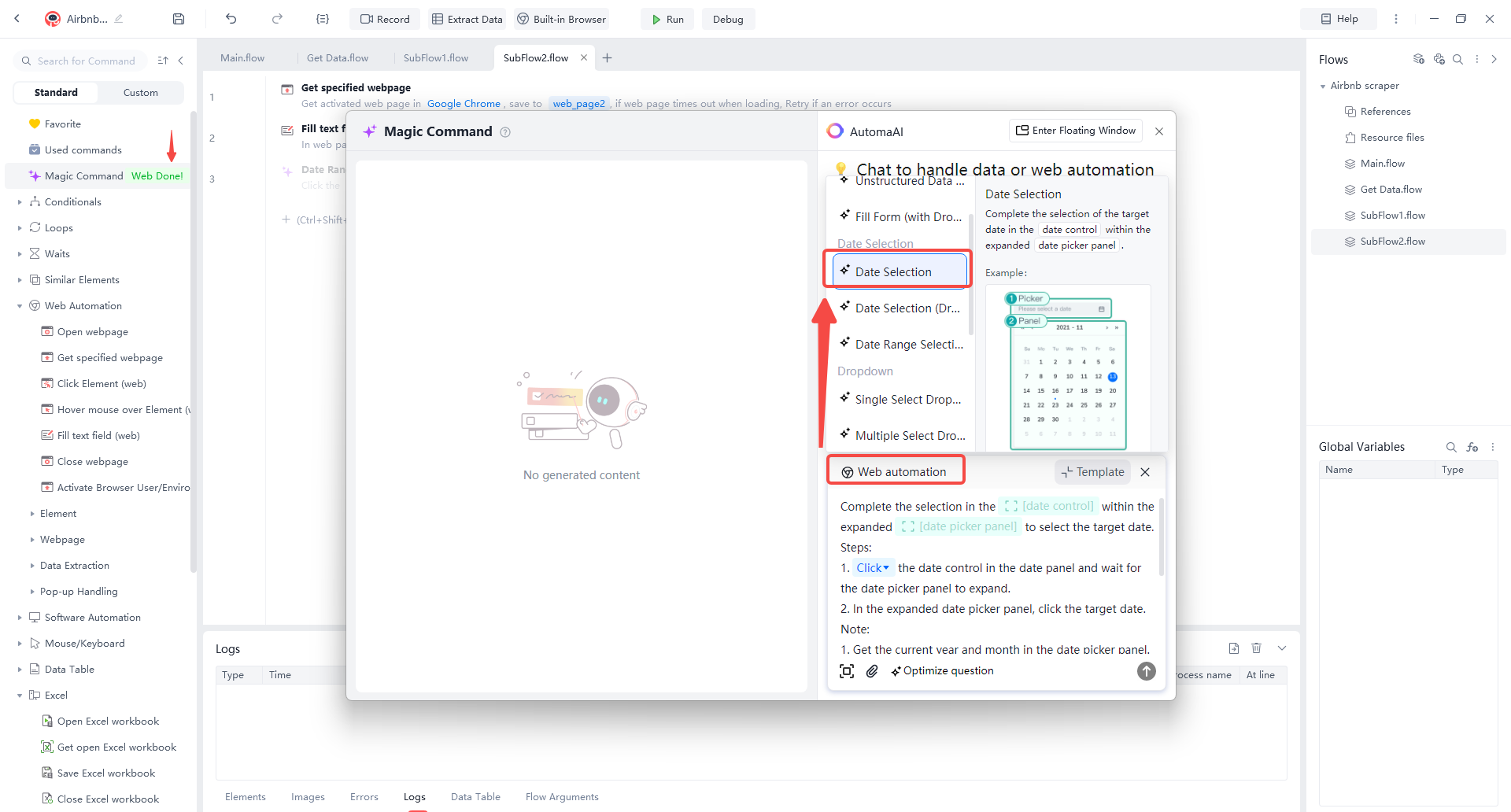This screenshot has width=1511, height=812.
Task: Collapse the Airbnb scraper tree
Action: pyautogui.click(x=1323, y=85)
